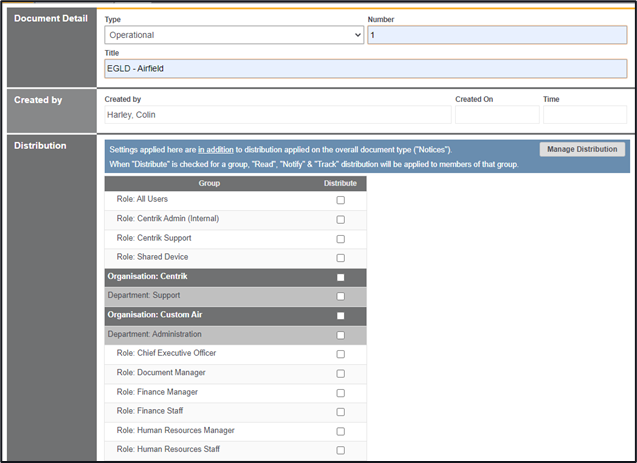Check Distribute for Department: Administration

(x=340, y=335)
